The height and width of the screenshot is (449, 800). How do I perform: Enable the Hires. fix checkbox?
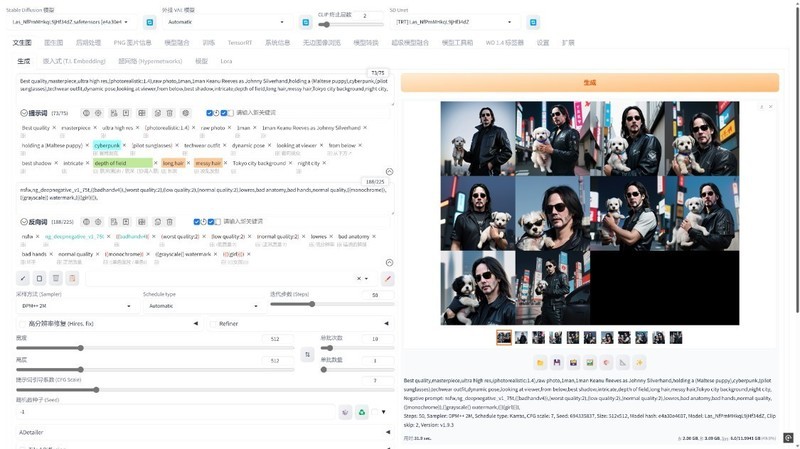[22, 324]
